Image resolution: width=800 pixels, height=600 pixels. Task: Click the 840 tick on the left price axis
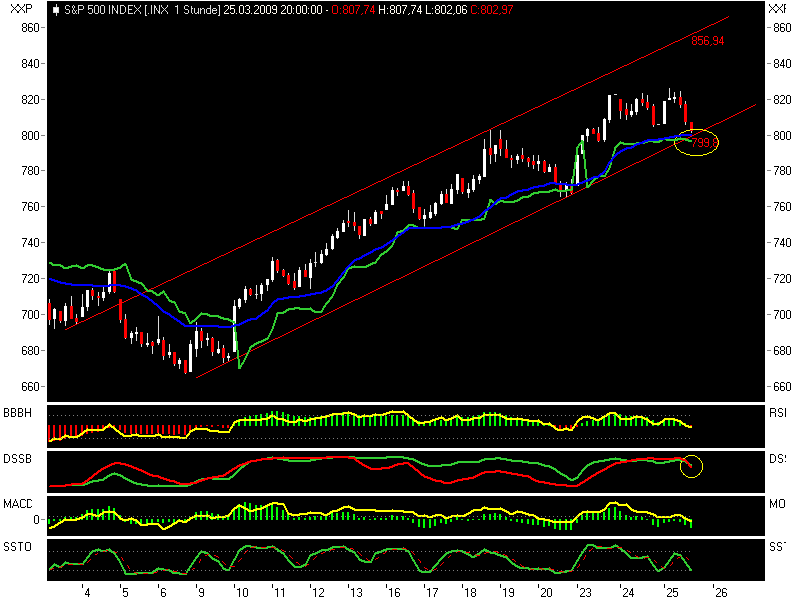pyautogui.click(x=30, y=64)
